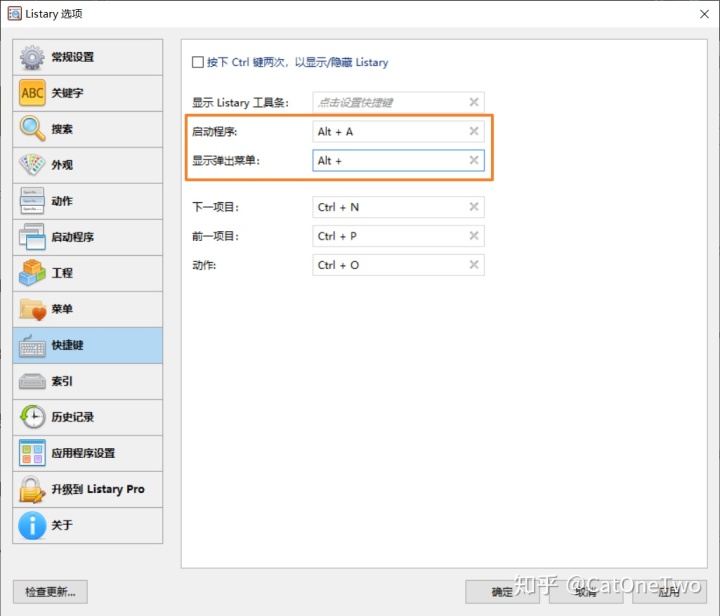Clear the 启动程序 Alt + A hotkey
This screenshot has height=616, width=720.
474,131
